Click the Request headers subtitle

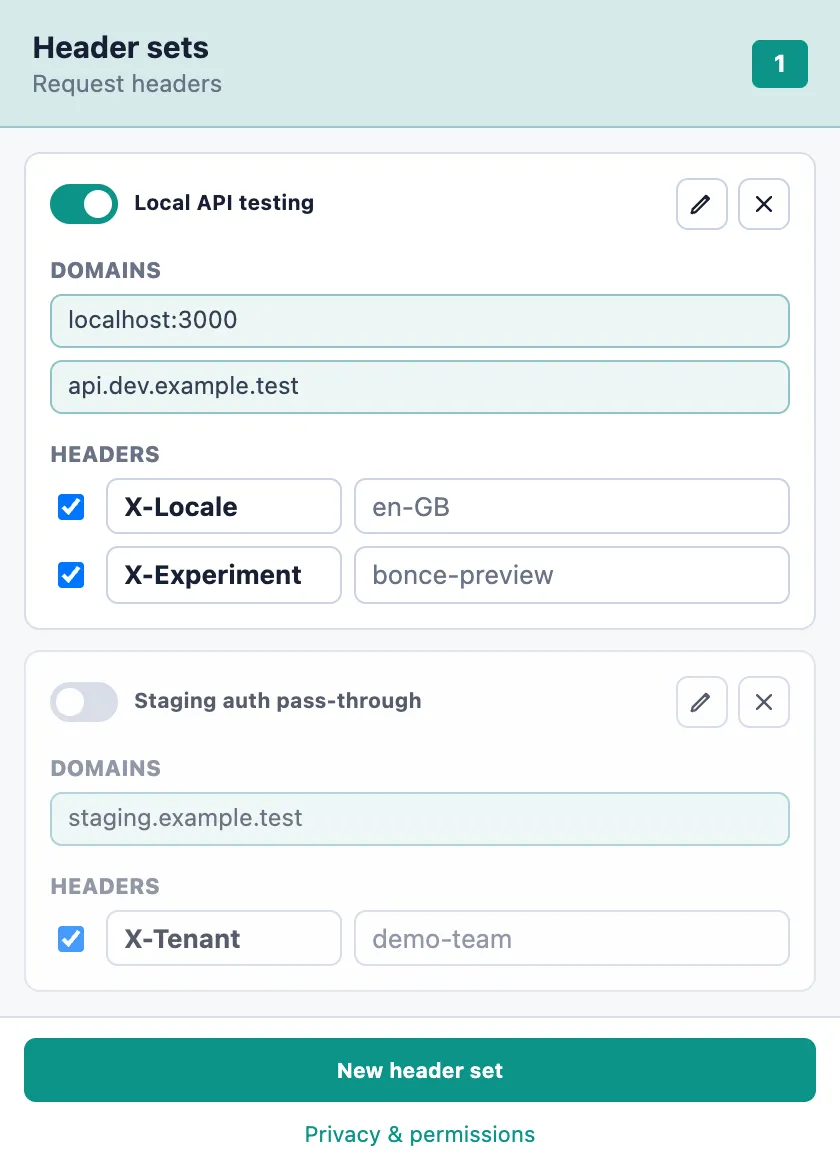(127, 84)
